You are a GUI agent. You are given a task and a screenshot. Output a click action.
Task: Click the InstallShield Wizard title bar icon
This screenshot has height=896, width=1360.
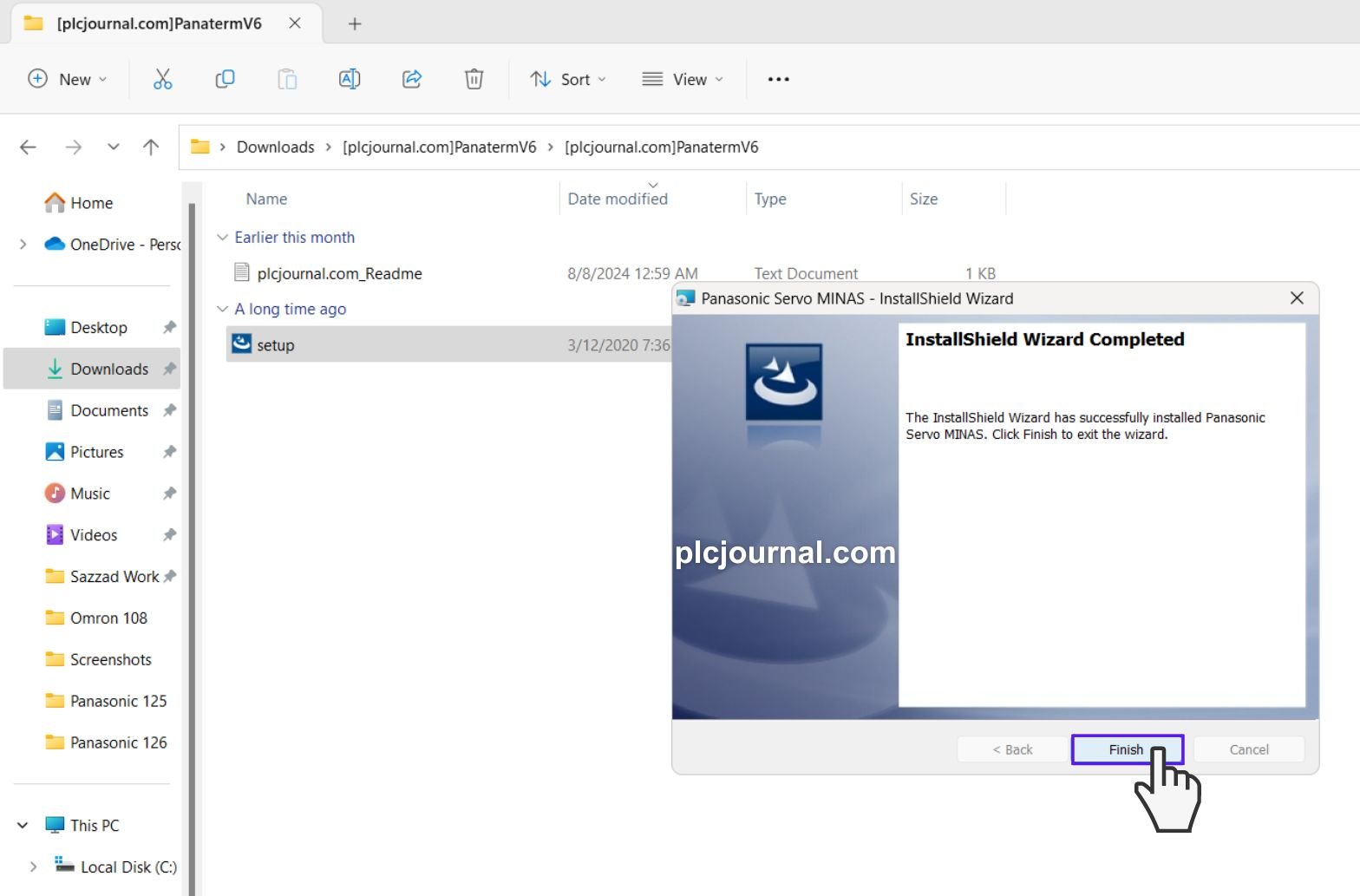(x=686, y=298)
